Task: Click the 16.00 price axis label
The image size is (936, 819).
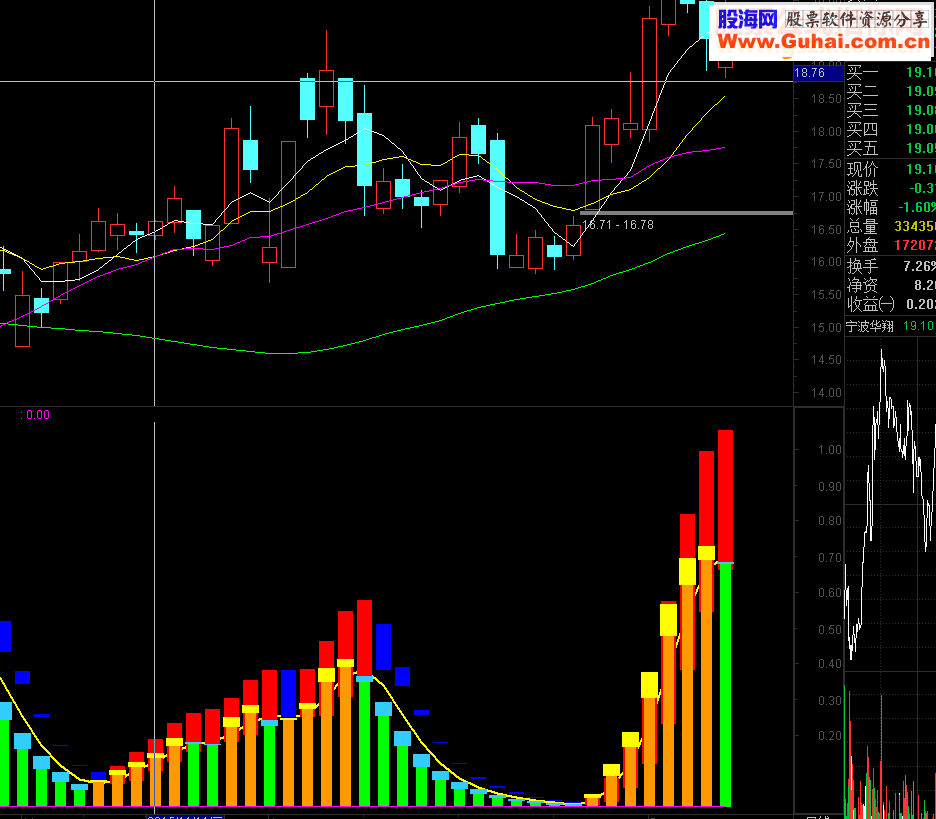Action: (x=826, y=262)
